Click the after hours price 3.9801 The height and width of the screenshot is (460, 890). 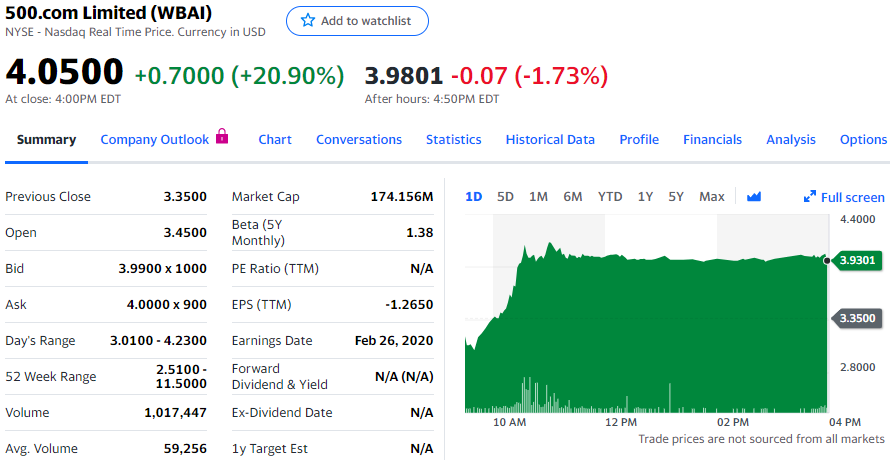tap(404, 76)
